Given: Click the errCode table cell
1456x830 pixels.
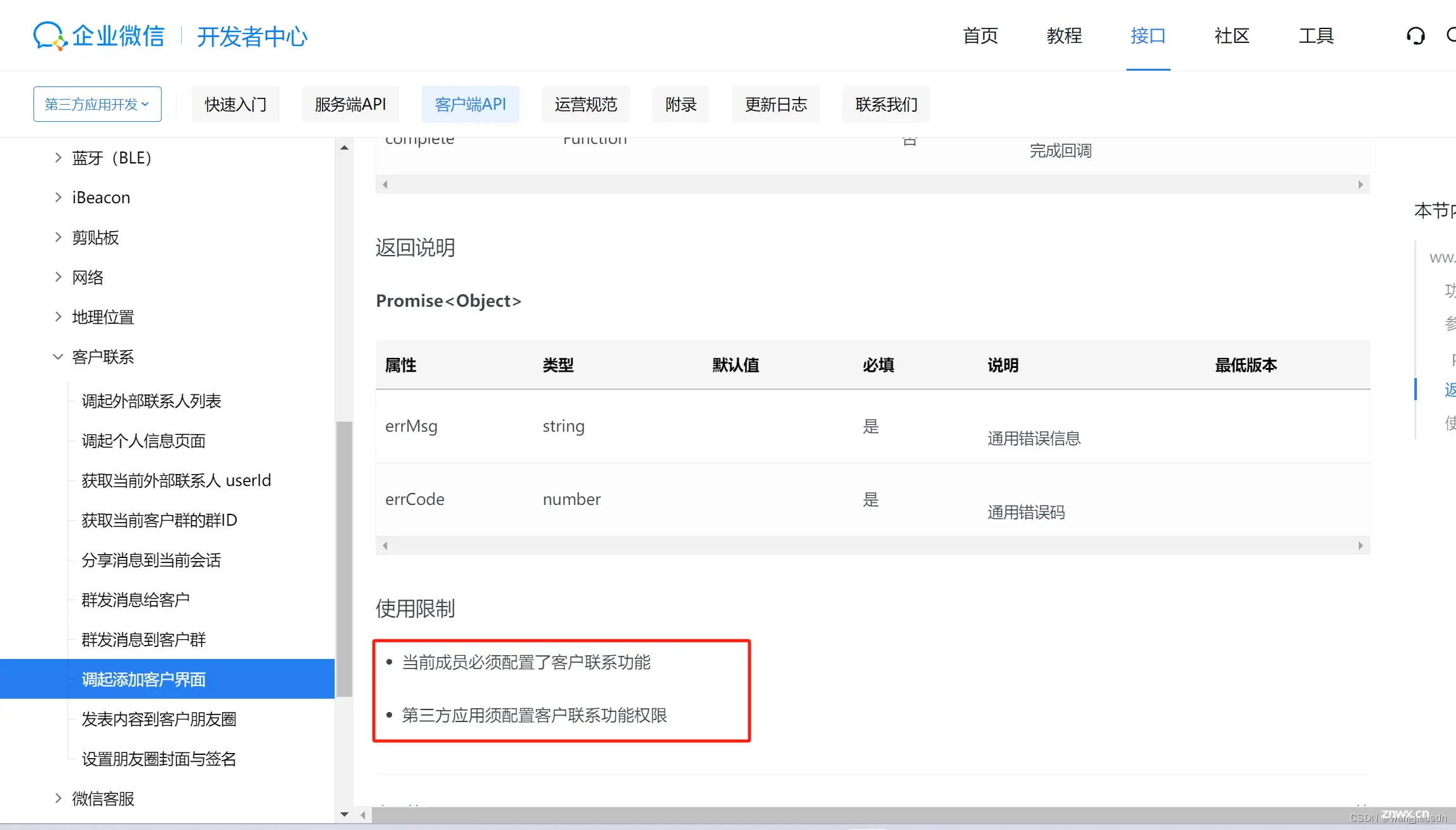Looking at the screenshot, I should pyautogui.click(x=415, y=499).
